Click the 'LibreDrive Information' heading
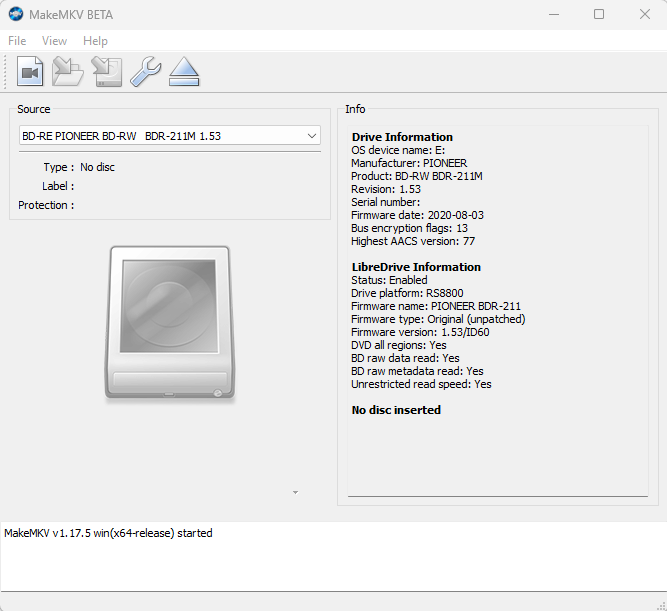667x611 pixels. coord(416,267)
